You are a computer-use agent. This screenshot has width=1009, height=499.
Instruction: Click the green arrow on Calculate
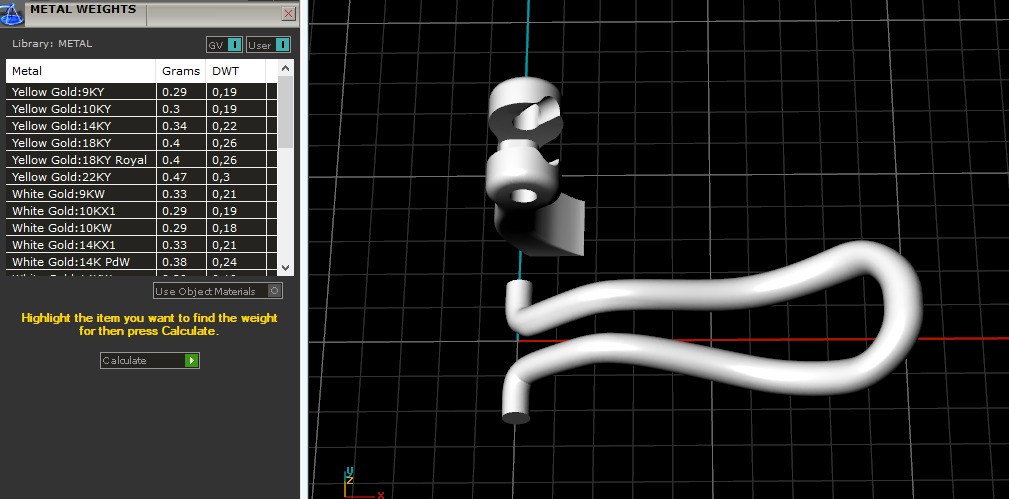coord(191,361)
